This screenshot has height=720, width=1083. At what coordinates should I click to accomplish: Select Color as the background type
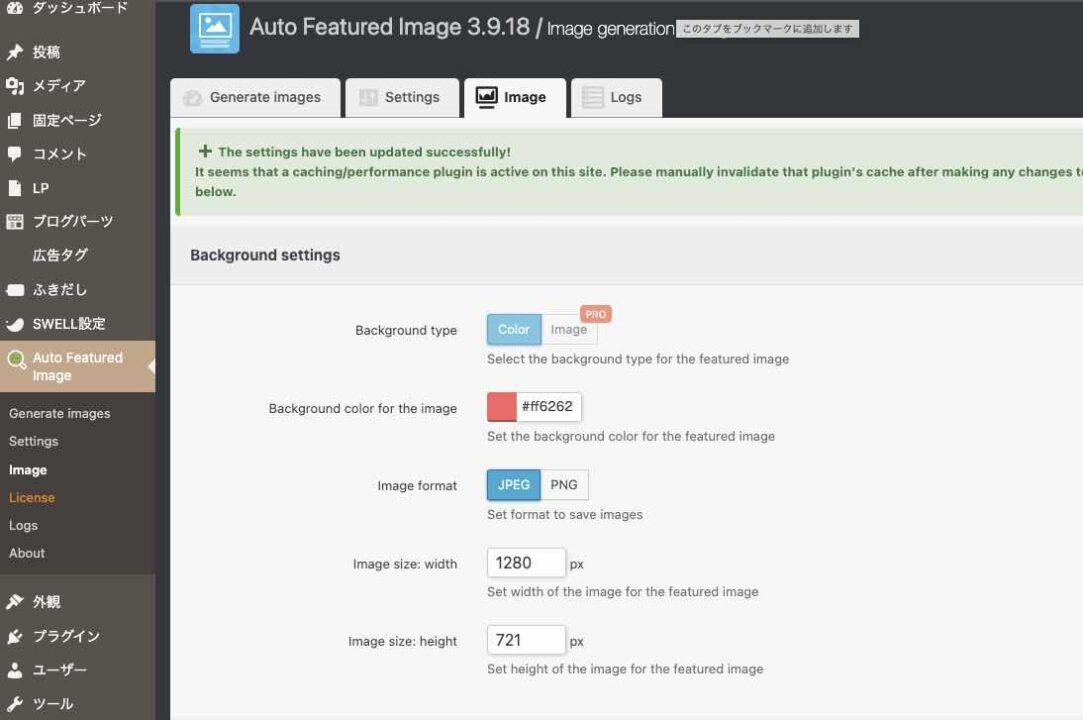tap(514, 330)
